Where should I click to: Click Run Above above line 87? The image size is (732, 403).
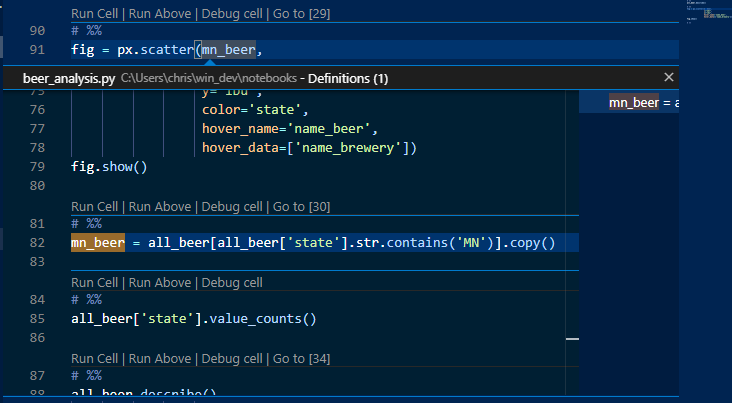click(160, 359)
